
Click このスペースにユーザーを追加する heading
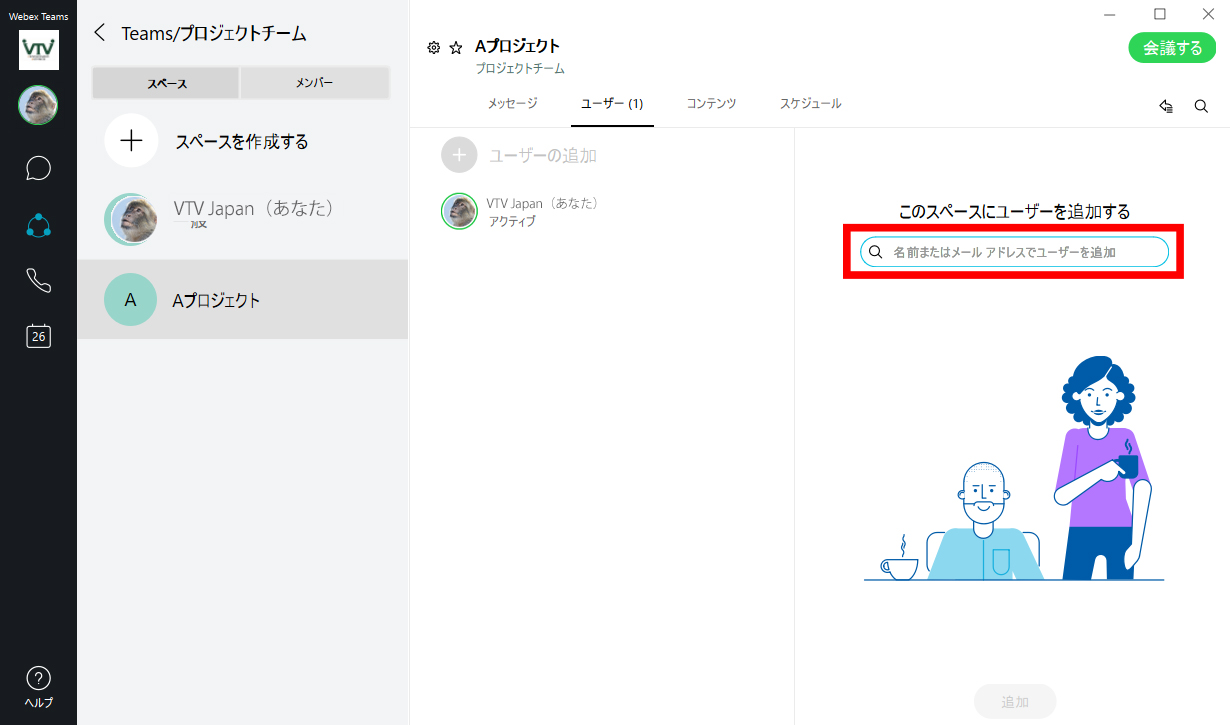(1014, 211)
